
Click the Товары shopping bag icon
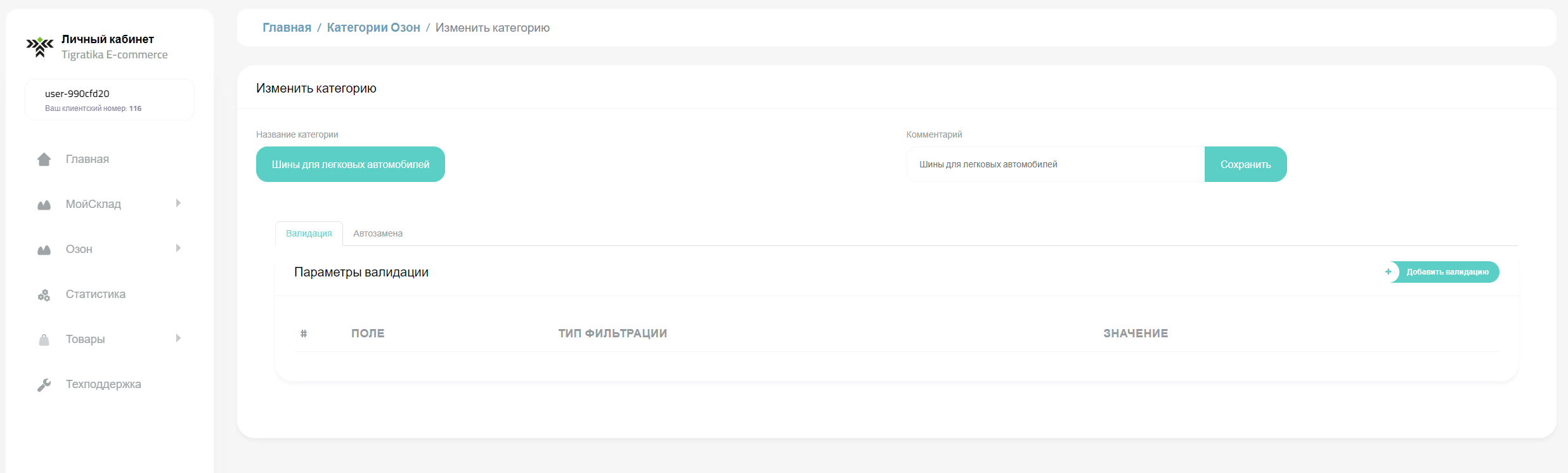coord(44,340)
